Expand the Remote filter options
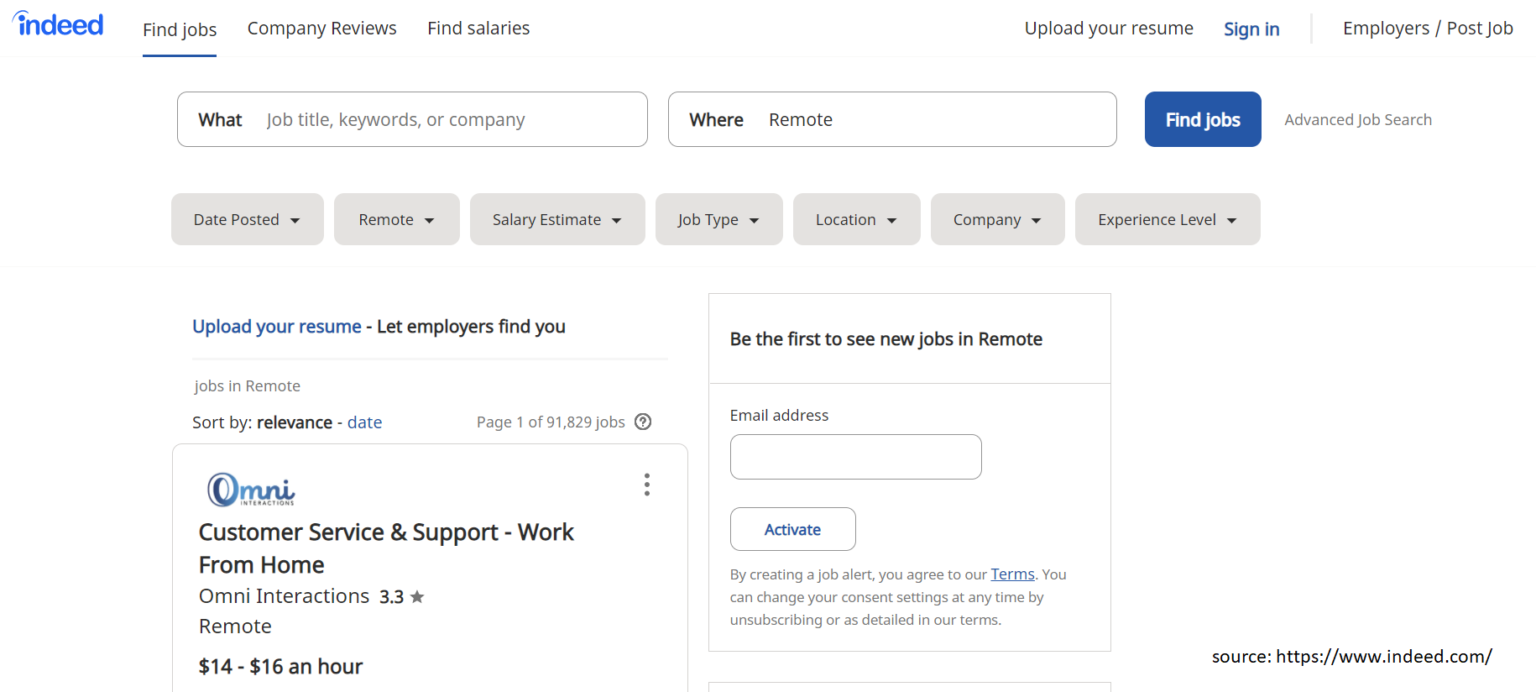This screenshot has width=1536, height=692. click(x=396, y=219)
